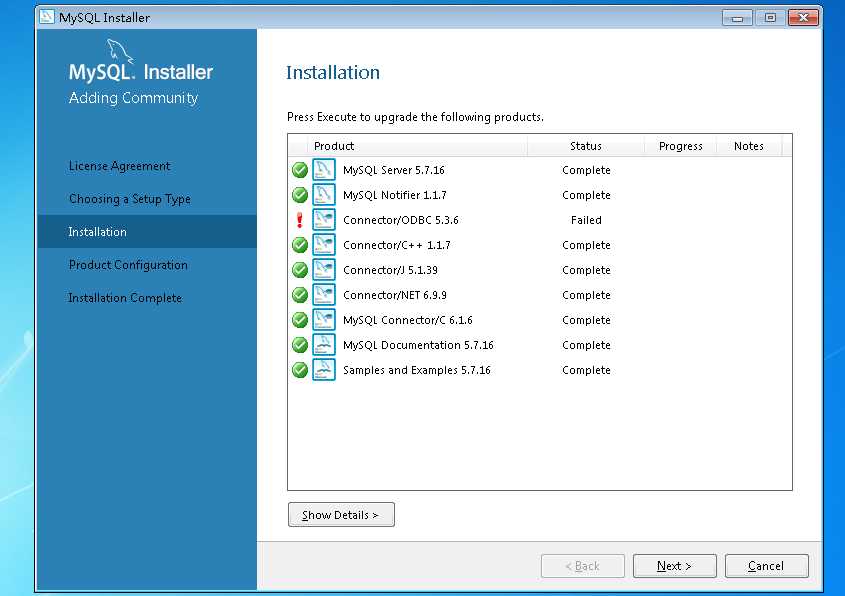Select the MySQL Server 5.7.16 row text
This screenshot has width=845, height=596.
point(393,170)
